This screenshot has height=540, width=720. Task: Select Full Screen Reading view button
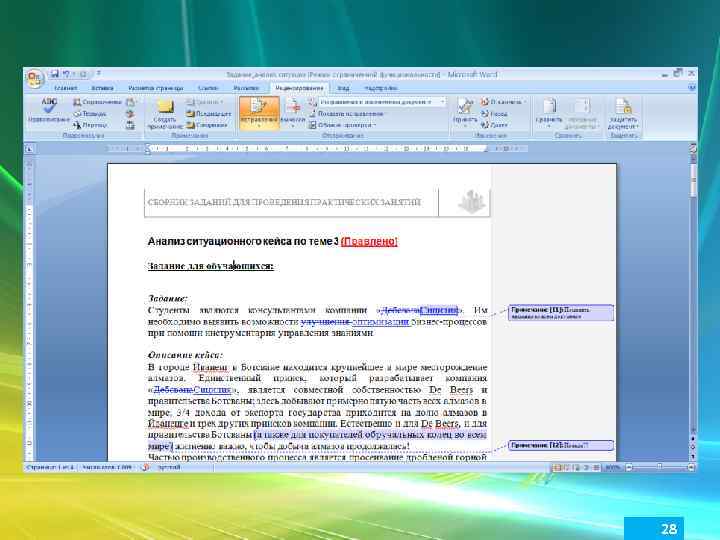pos(567,467)
